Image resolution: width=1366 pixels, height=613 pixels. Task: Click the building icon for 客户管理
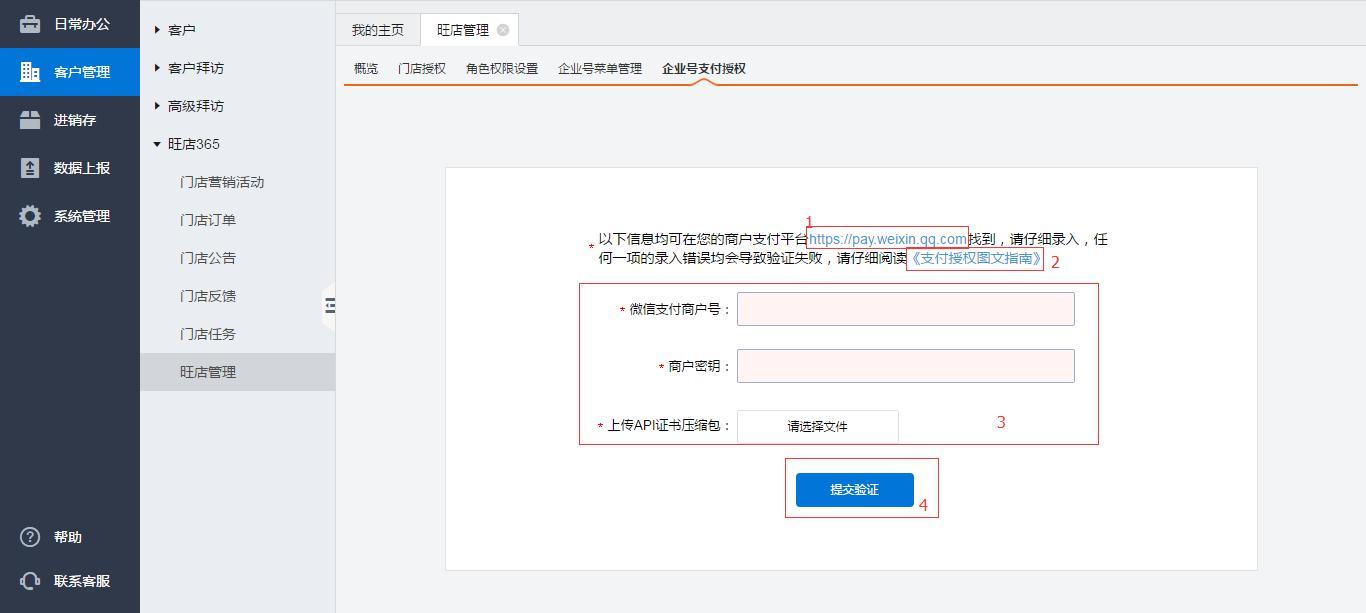click(x=30, y=72)
